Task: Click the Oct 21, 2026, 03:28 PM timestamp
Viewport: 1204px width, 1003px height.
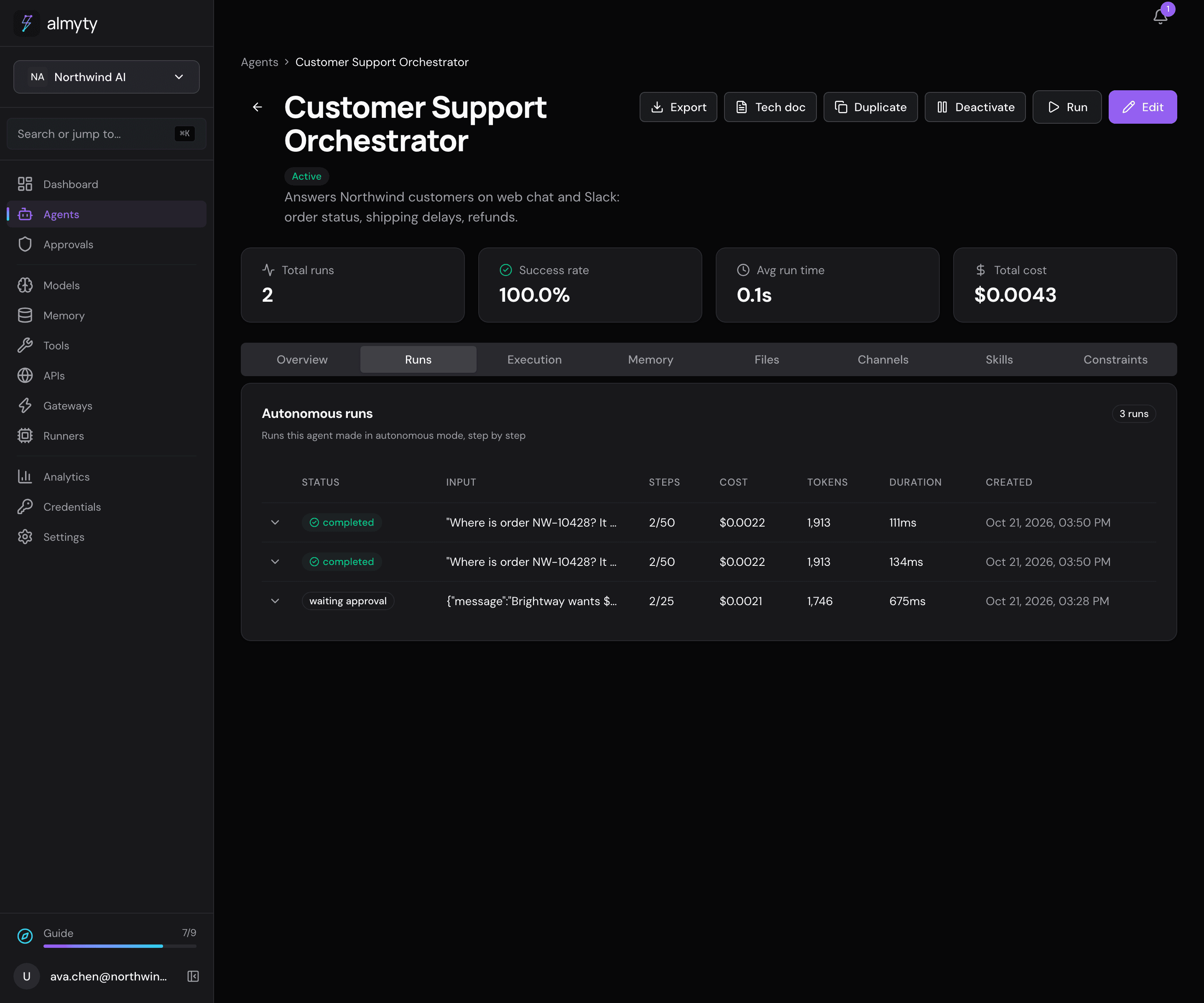Action: pos(1048,601)
